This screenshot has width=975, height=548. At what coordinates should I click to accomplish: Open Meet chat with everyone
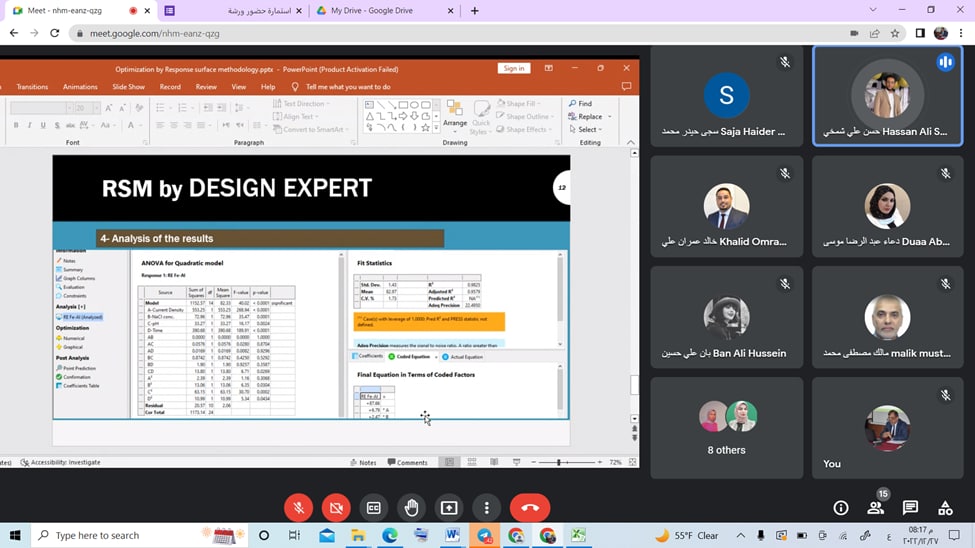(910, 508)
